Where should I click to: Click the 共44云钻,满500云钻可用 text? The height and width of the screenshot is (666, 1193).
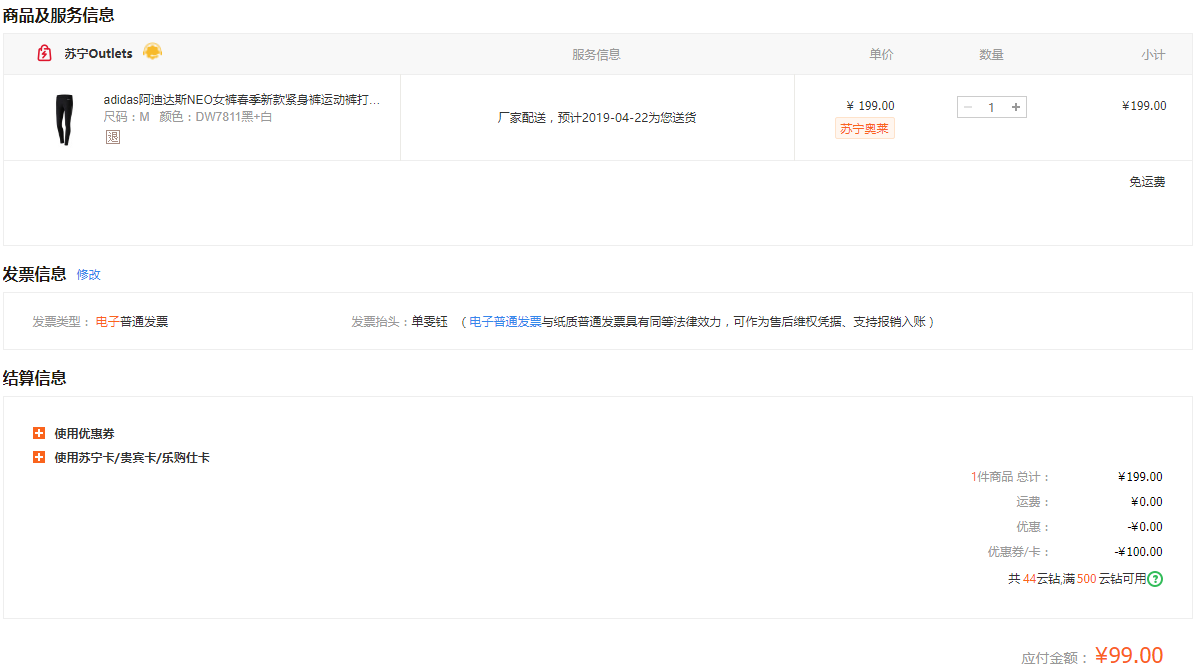(1077, 579)
